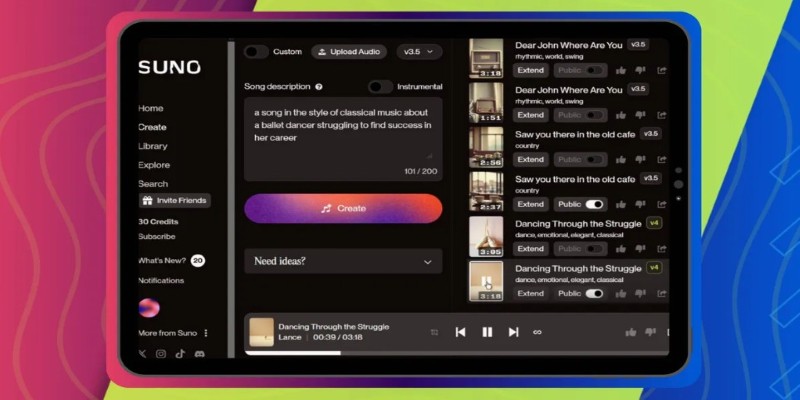The width and height of the screenshot is (800, 400).
Task: Share the Dear John 1:51 track
Action: click(662, 115)
